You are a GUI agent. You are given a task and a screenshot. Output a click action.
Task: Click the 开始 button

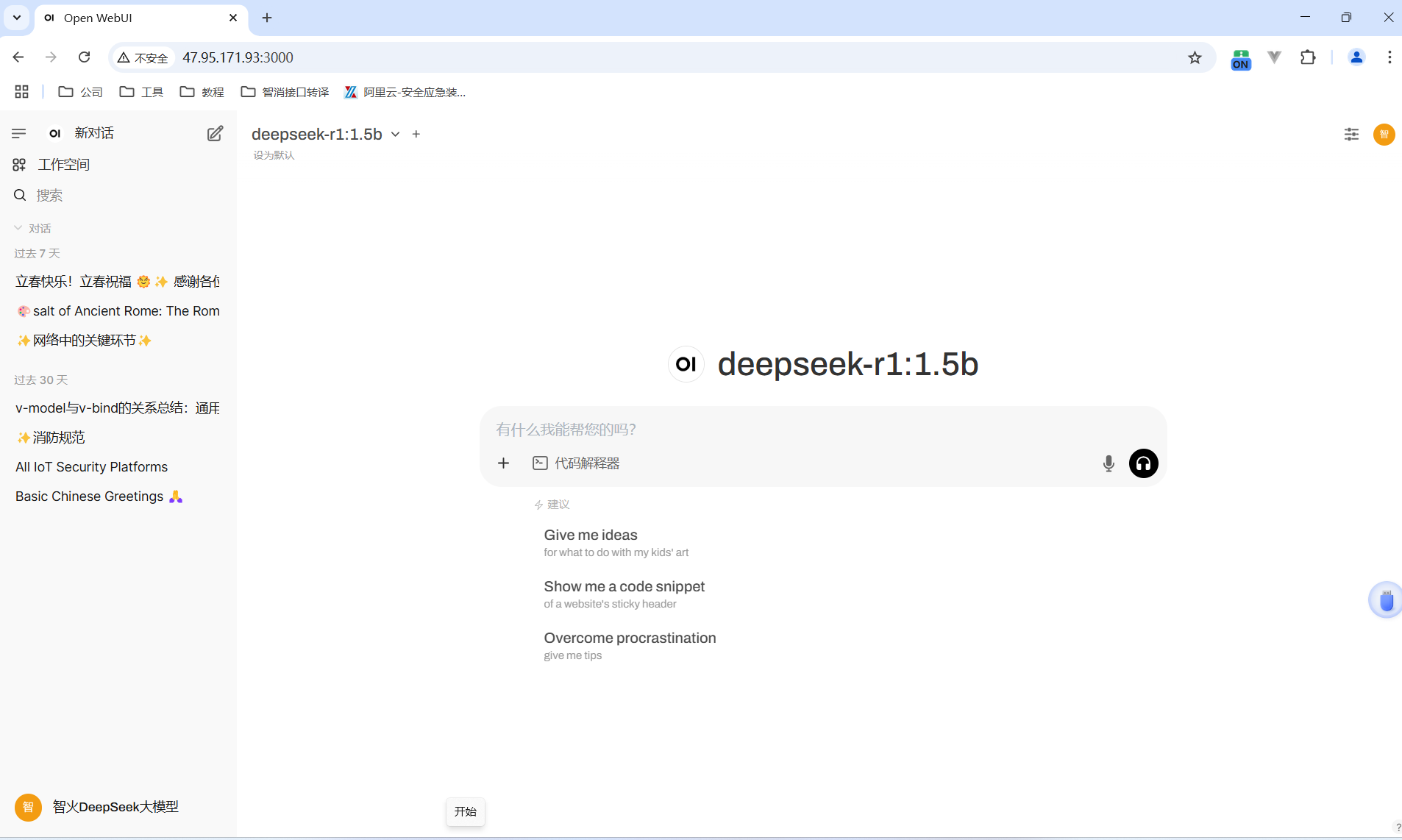466,811
